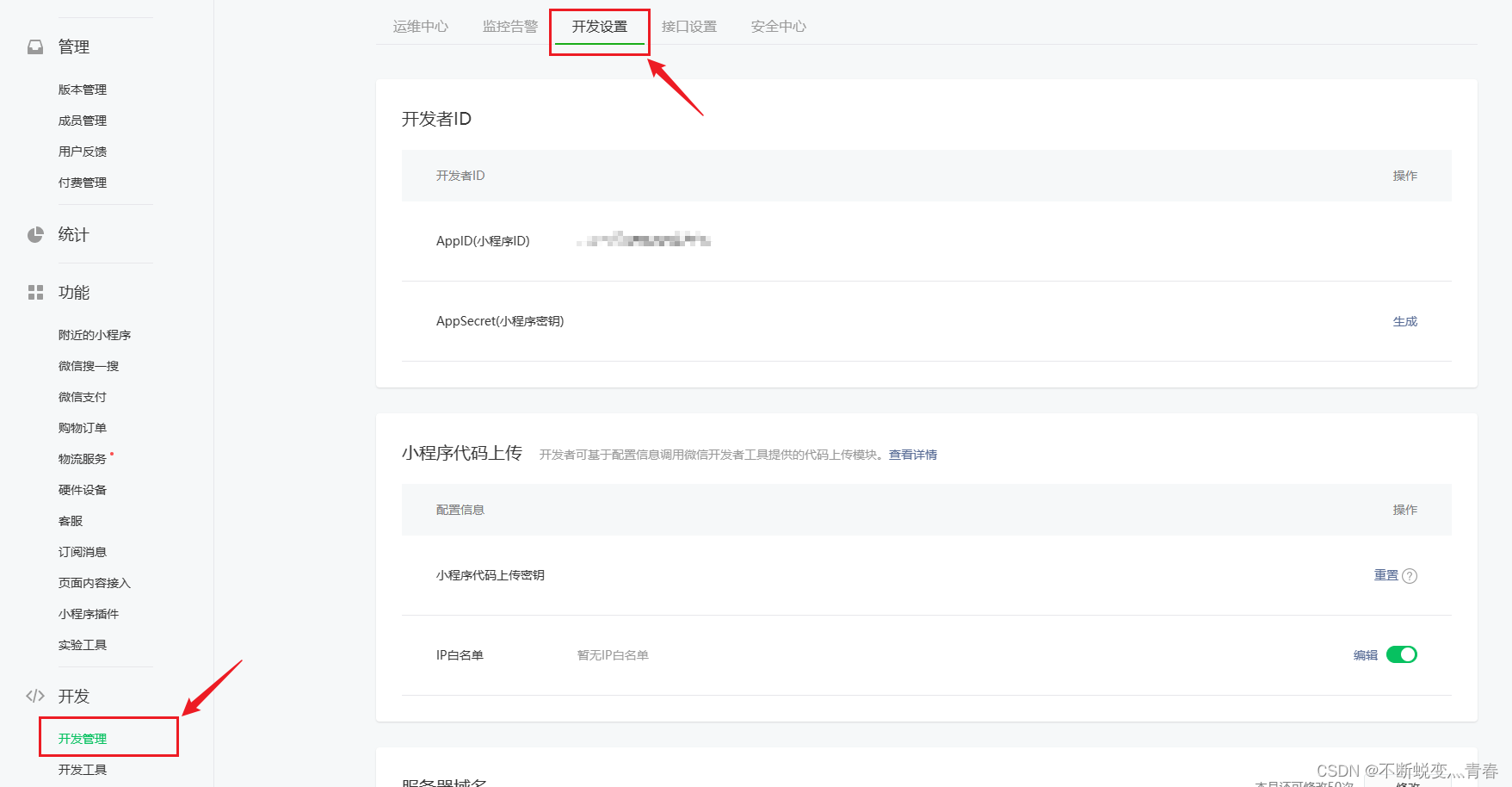Click the 查看详情 link
The width and height of the screenshot is (1512, 787).
pyautogui.click(x=913, y=455)
